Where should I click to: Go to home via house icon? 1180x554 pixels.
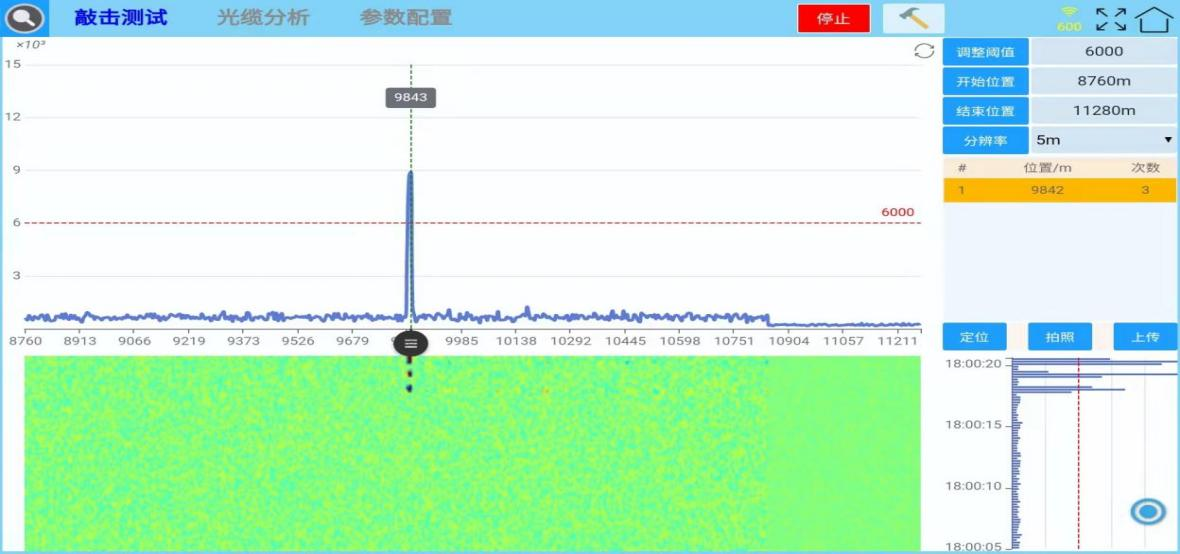pyautogui.click(x=1156, y=20)
